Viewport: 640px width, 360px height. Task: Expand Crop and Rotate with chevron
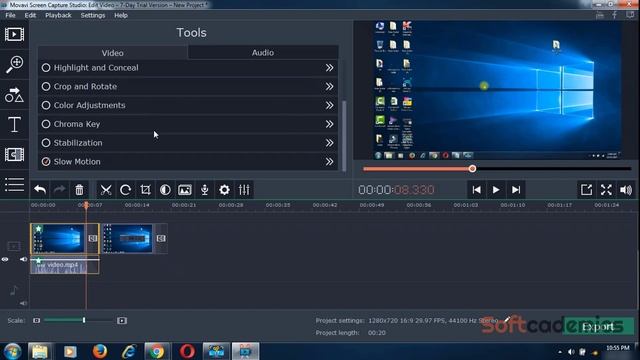coord(329,87)
